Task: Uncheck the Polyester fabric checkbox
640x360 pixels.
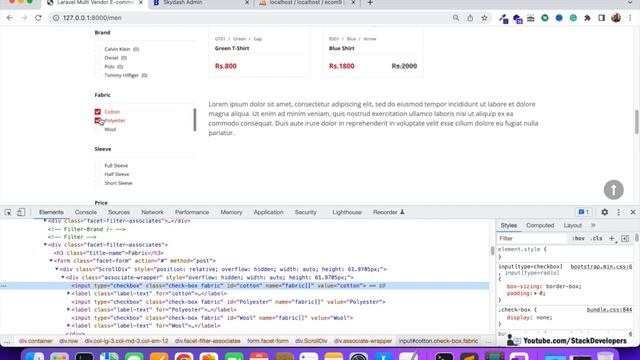Action: coord(98,120)
